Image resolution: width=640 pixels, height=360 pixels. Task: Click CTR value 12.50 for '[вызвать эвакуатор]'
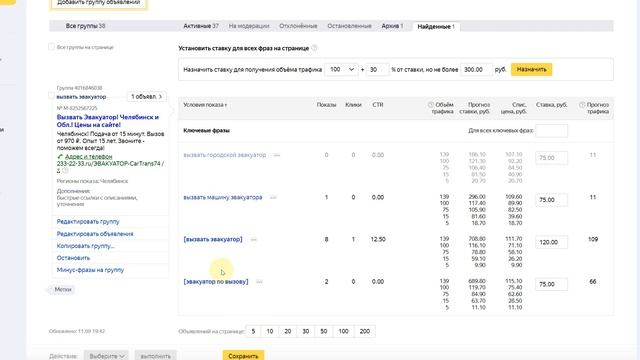(378, 240)
